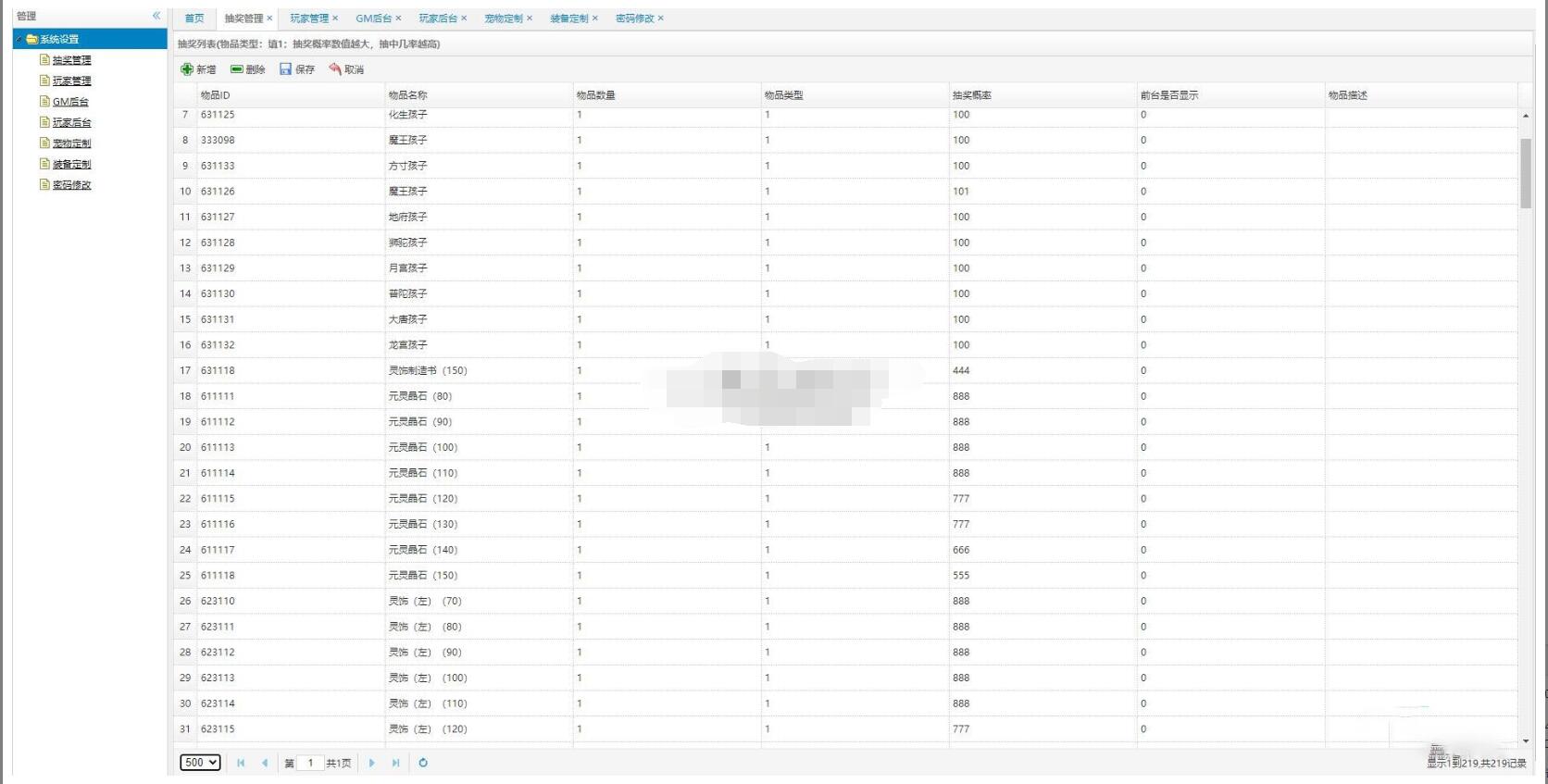The height and width of the screenshot is (784, 1548).
Task: Click the page number input field
Action: tap(310, 763)
